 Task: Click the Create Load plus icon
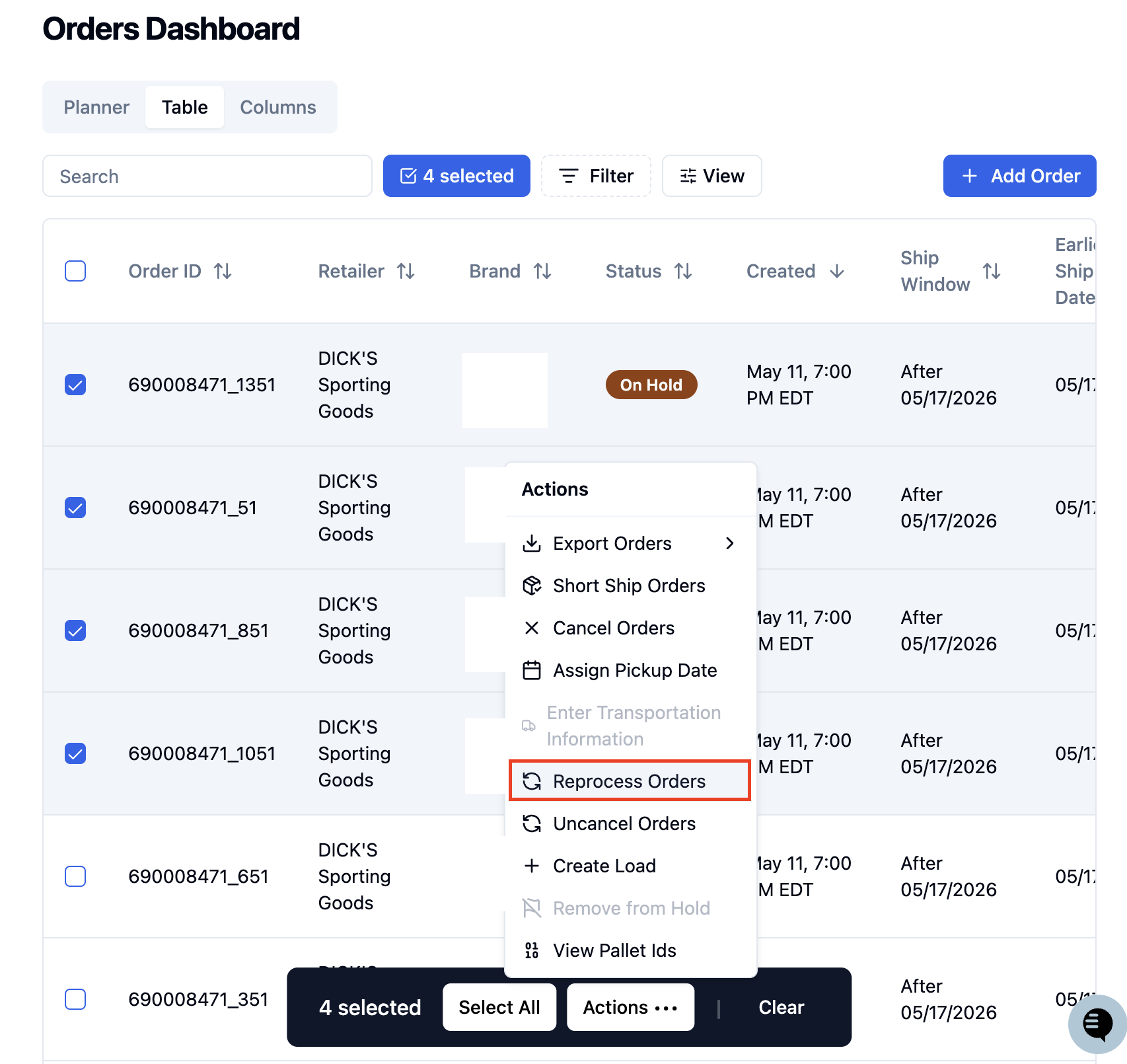click(x=532, y=866)
